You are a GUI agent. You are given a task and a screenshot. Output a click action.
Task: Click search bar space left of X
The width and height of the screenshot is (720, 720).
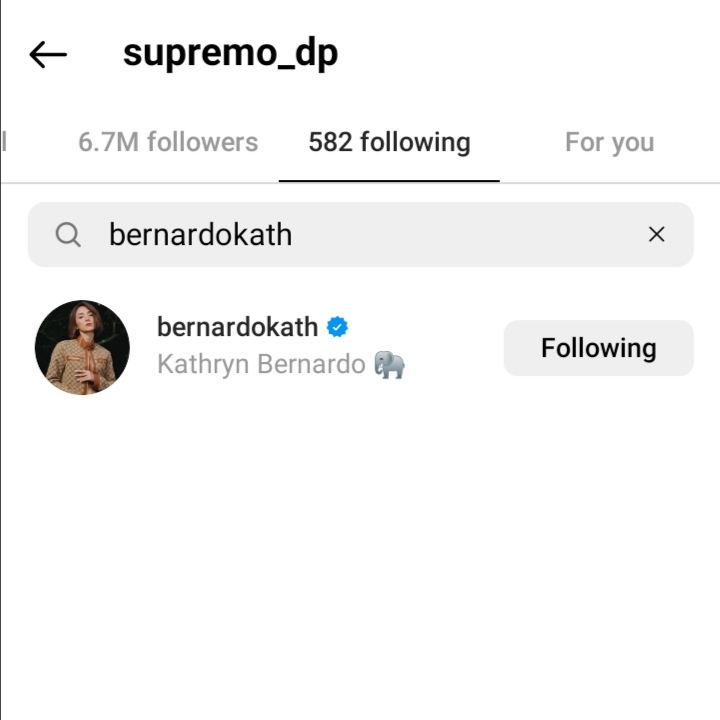[x=500, y=235]
